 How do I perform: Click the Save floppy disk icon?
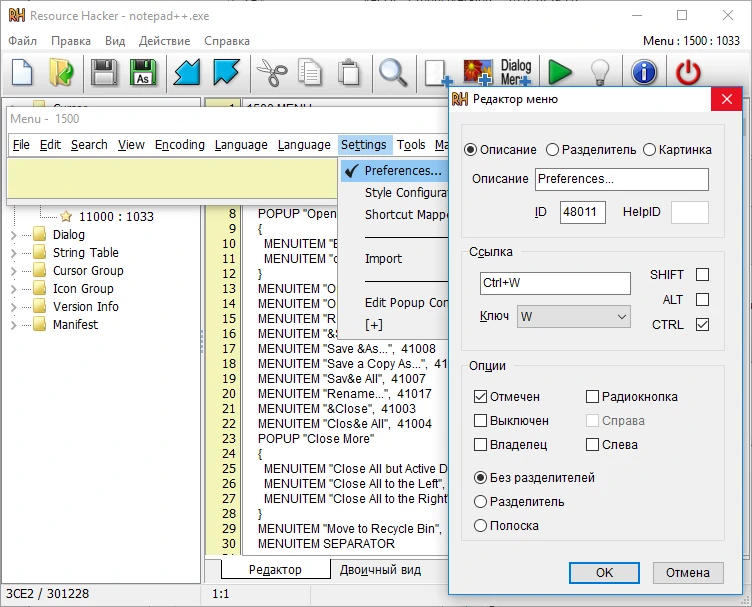(x=104, y=73)
